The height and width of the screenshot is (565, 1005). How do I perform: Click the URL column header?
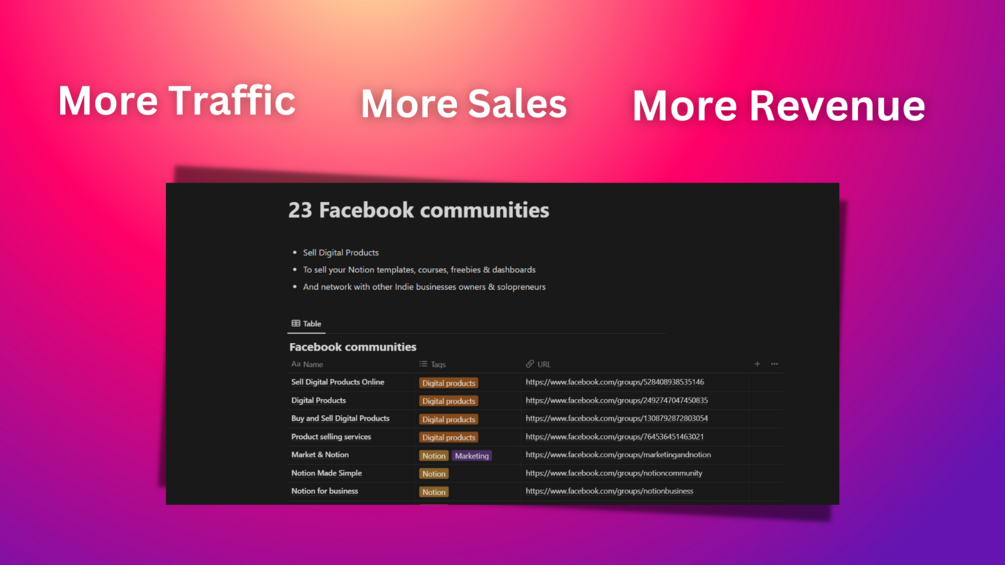[x=538, y=364]
